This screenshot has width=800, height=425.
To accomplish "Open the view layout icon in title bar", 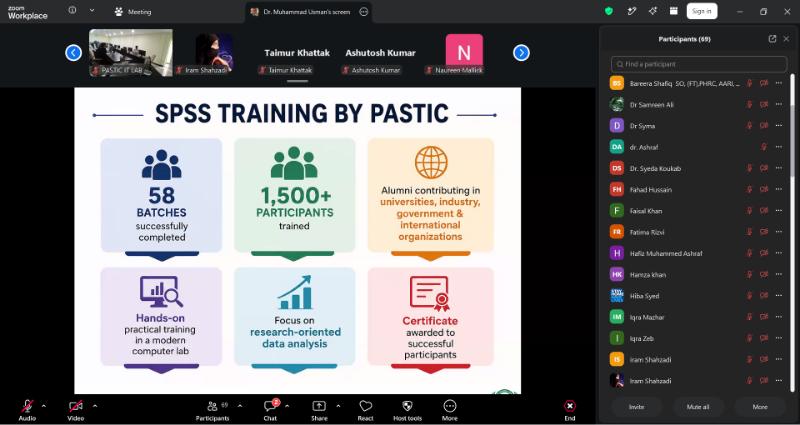I will (673, 11).
